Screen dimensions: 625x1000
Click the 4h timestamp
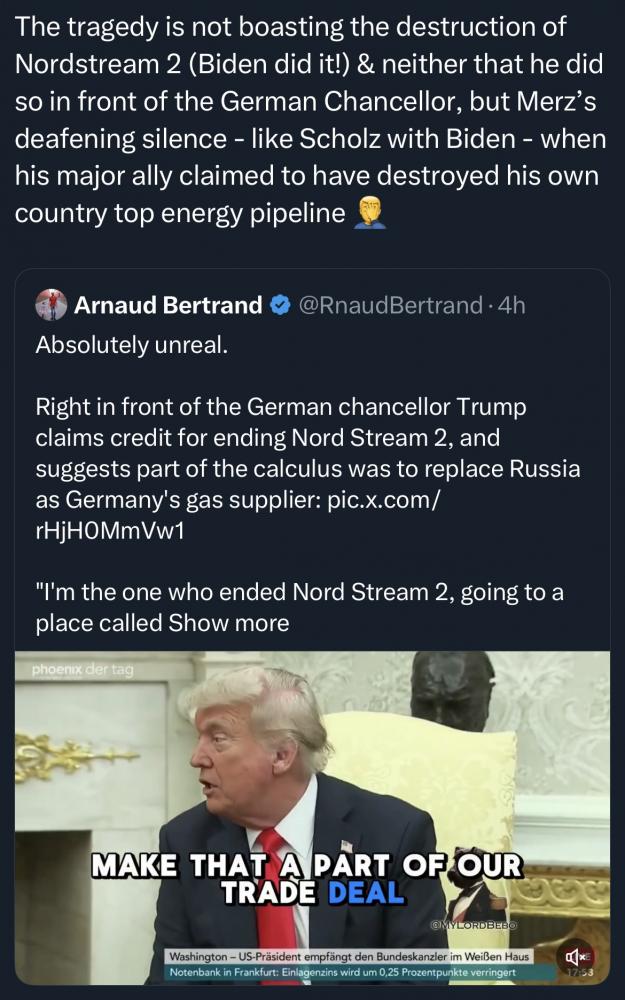[x=510, y=305]
